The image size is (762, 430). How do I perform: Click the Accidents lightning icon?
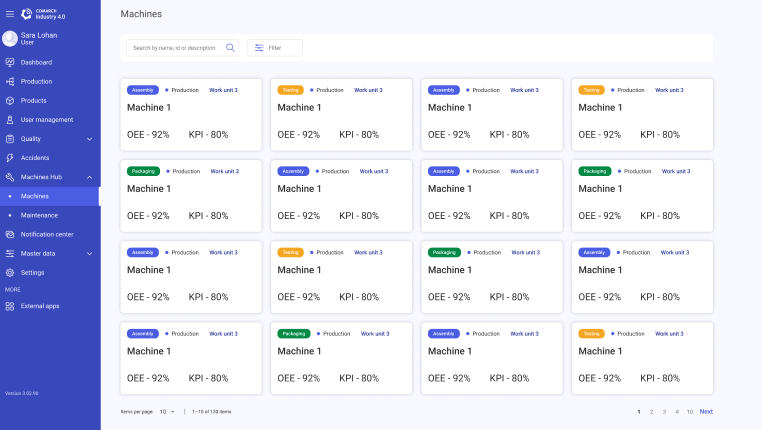tap(10, 158)
